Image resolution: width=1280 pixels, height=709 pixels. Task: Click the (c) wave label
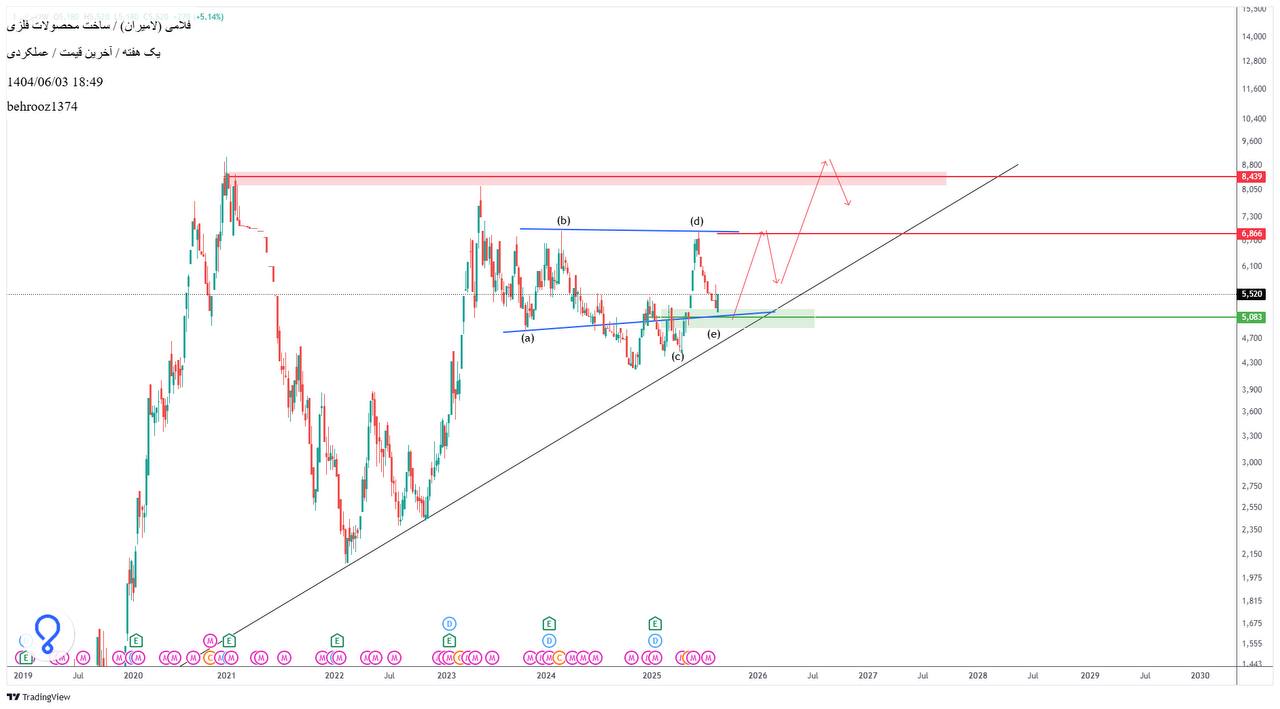pos(677,357)
